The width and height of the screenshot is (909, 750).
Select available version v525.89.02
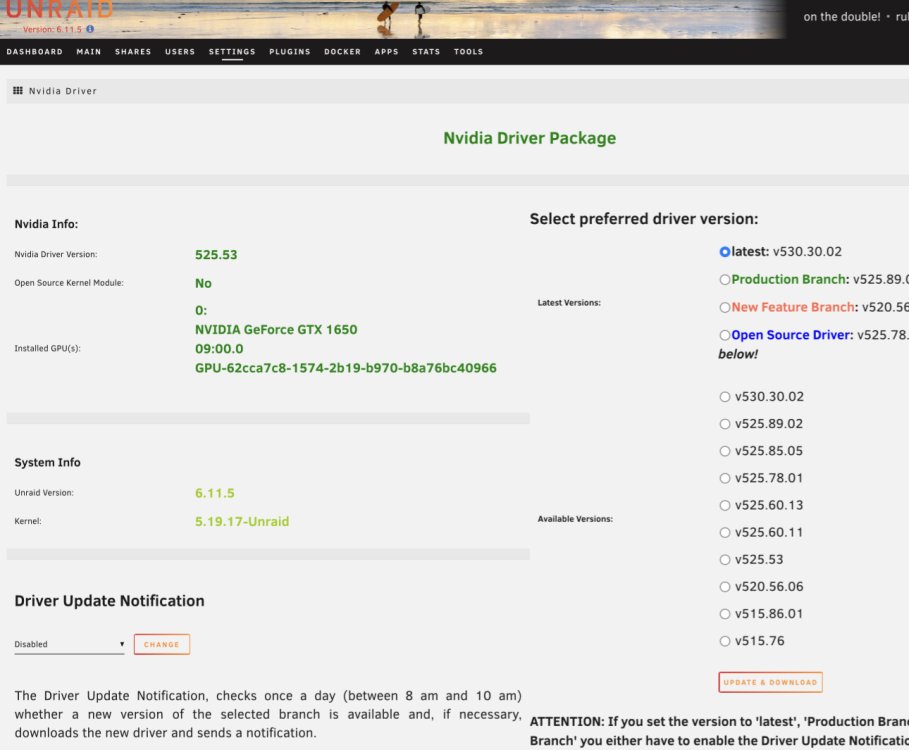click(725, 424)
